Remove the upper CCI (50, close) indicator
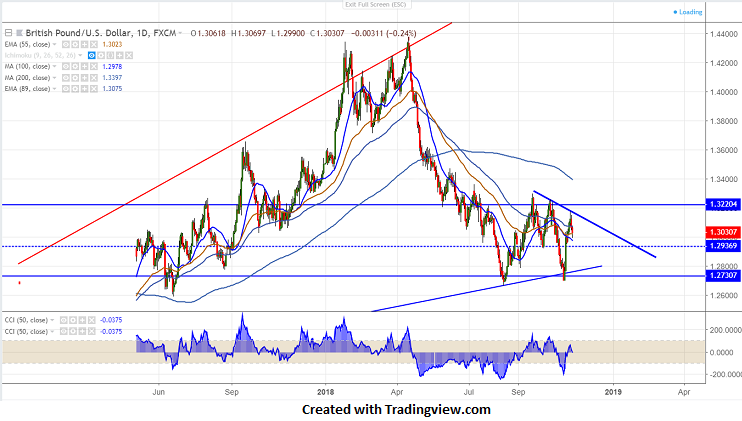Viewport: 742px width, 421px height. coord(92,320)
